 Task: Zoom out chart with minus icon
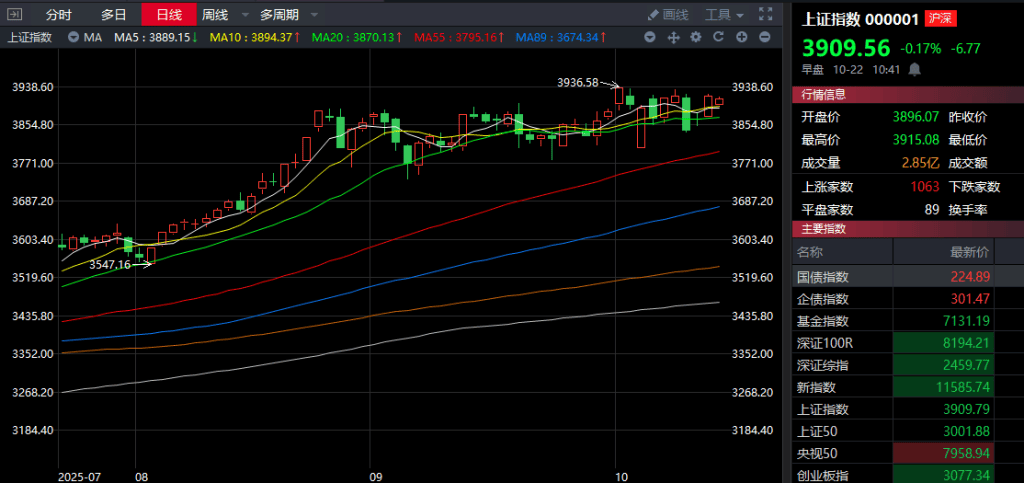[764, 37]
